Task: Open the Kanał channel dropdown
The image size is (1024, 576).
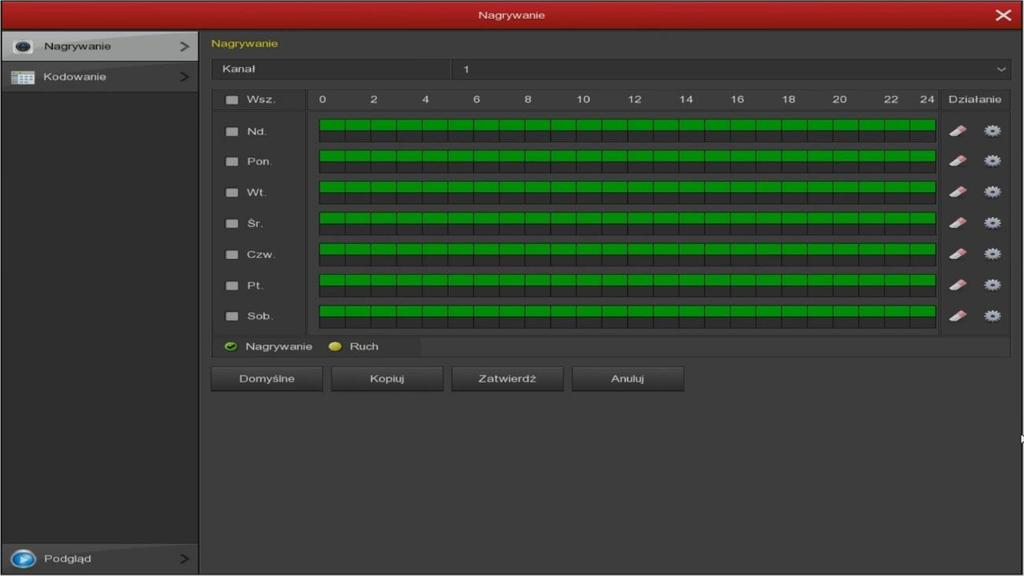Action: pyautogui.click(x=731, y=69)
